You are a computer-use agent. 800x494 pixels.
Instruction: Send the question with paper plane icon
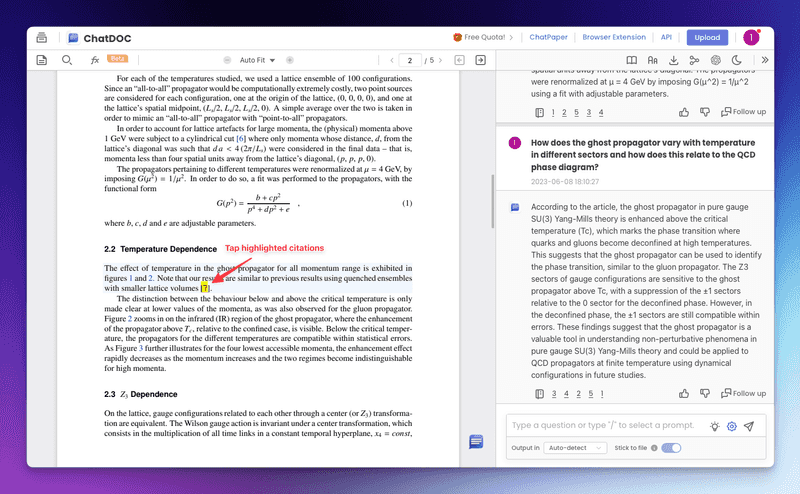pyautogui.click(x=749, y=426)
